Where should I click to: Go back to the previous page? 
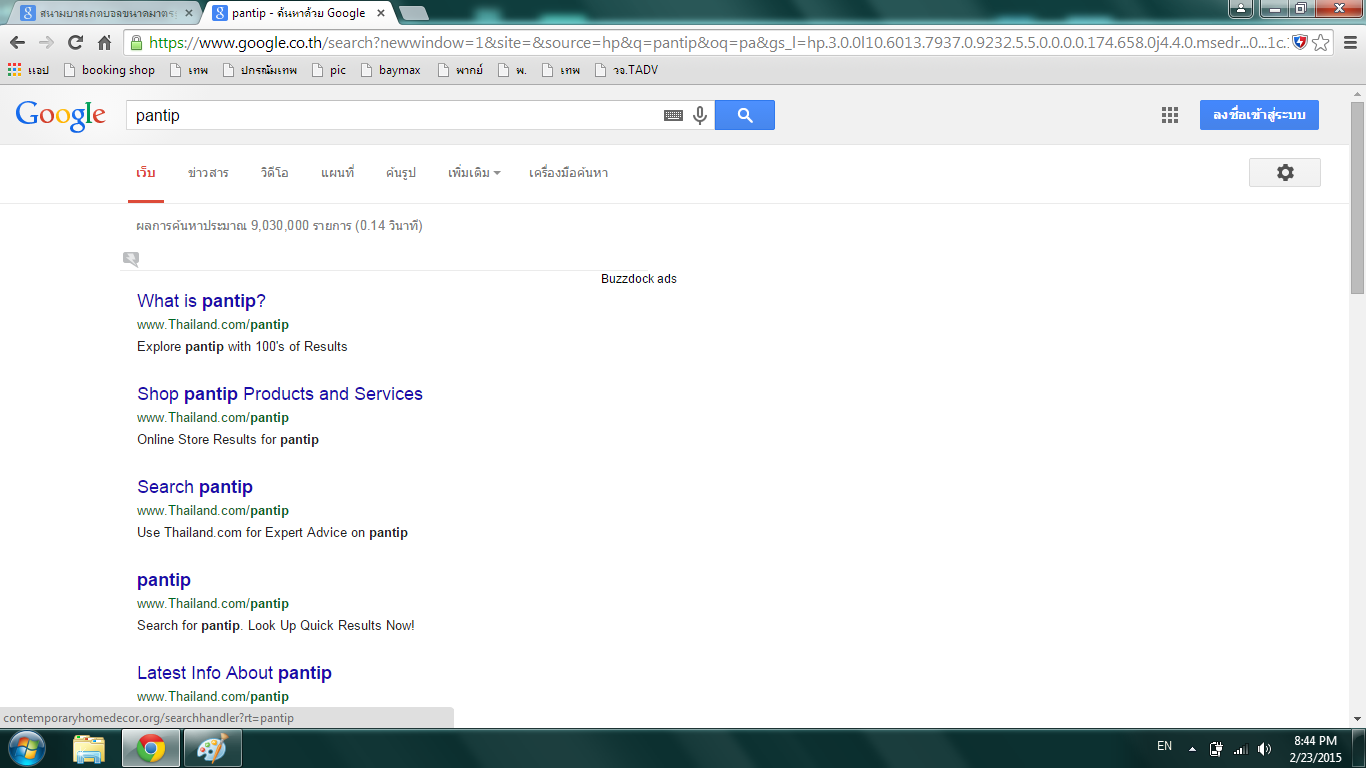pos(17,43)
